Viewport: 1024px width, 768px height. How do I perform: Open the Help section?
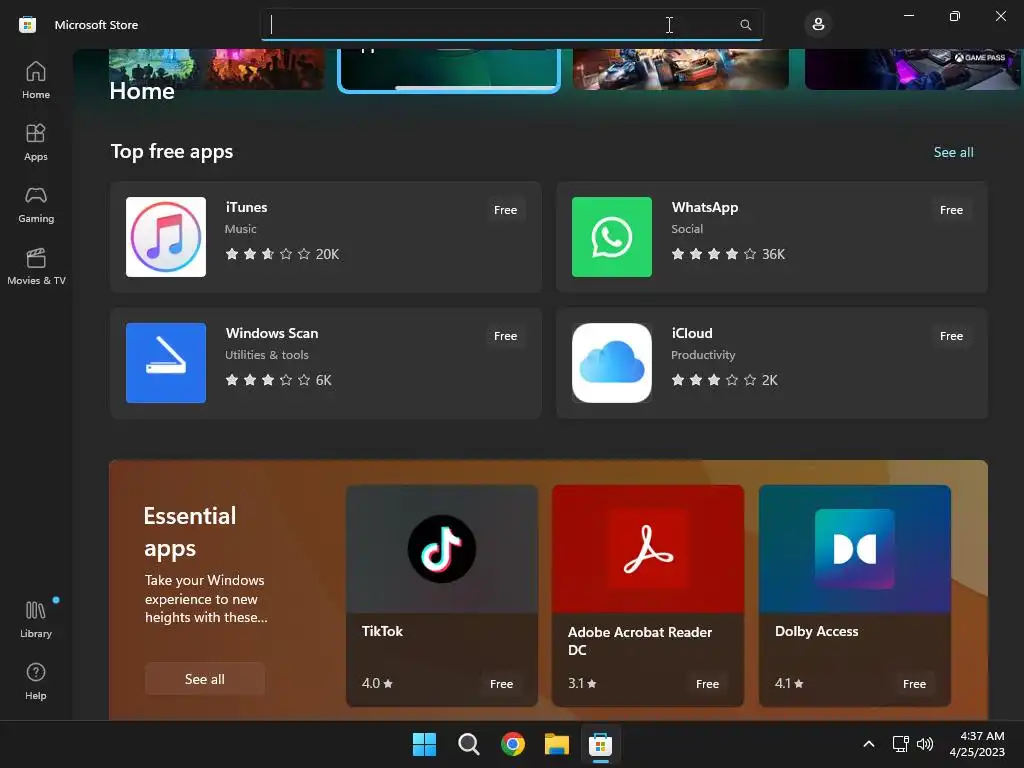click(36, 681)
